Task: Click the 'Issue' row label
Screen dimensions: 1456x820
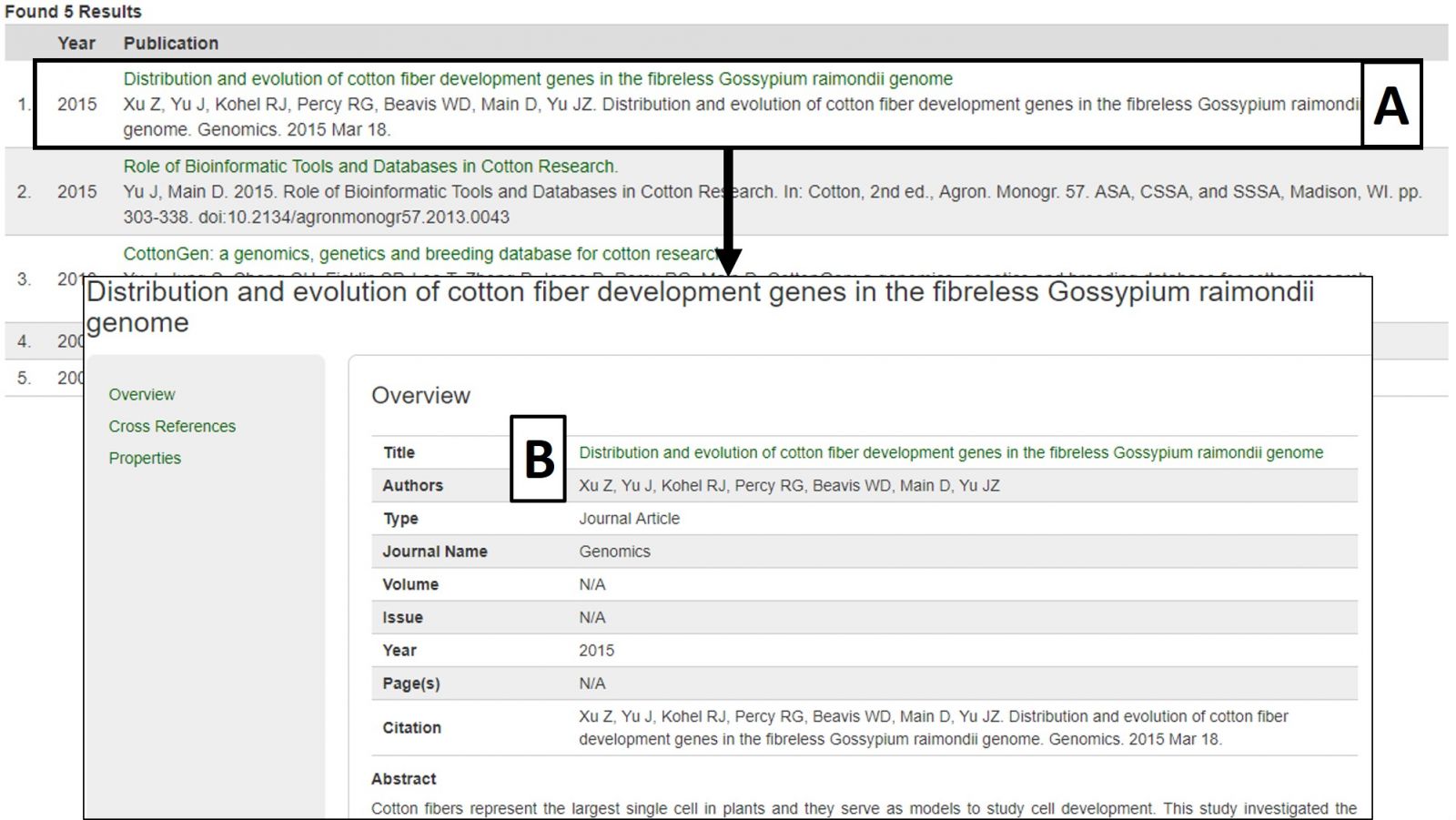Action: [402, 617]
